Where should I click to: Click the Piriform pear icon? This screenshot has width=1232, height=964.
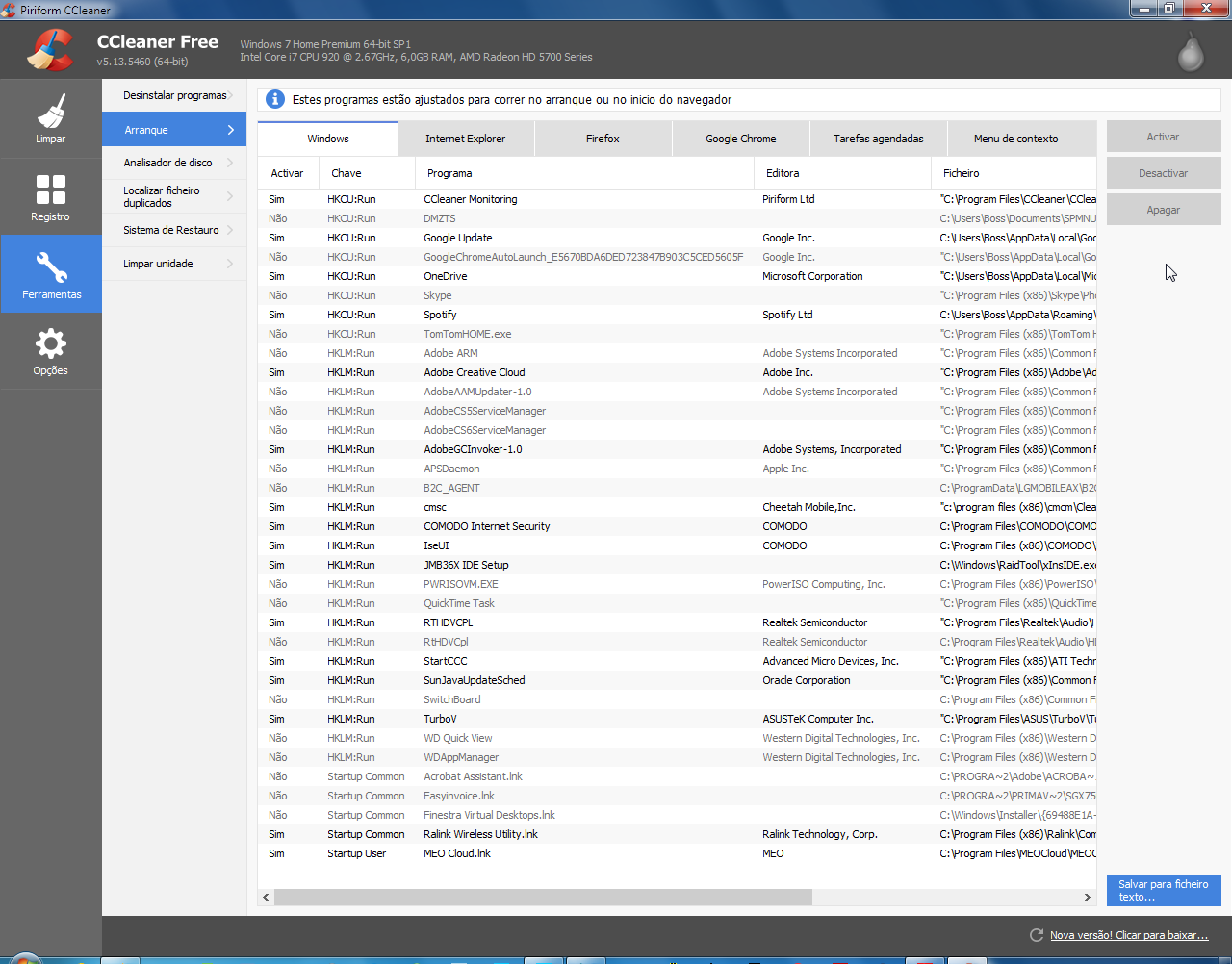coord(1191,52)
